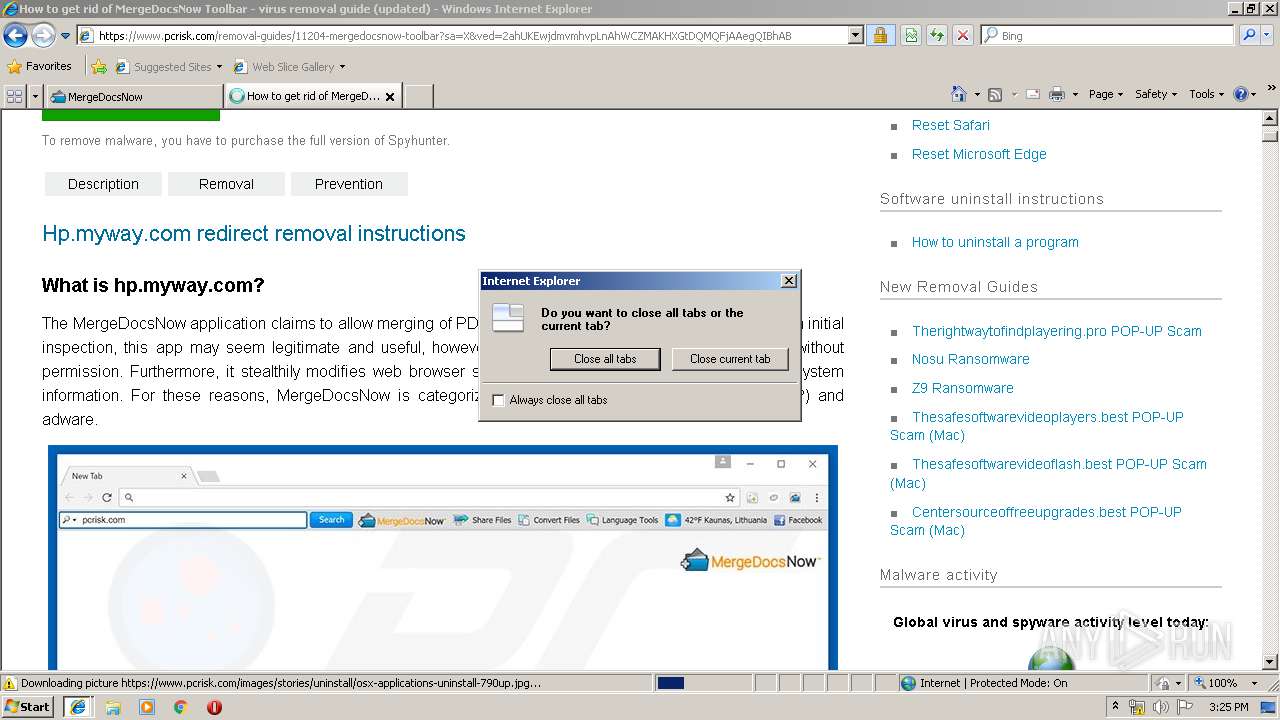Refresh the page with the Refresh icon
The height and width of the screenshot is (720, 1280).
pyautogui.click(x=937, y=36)
